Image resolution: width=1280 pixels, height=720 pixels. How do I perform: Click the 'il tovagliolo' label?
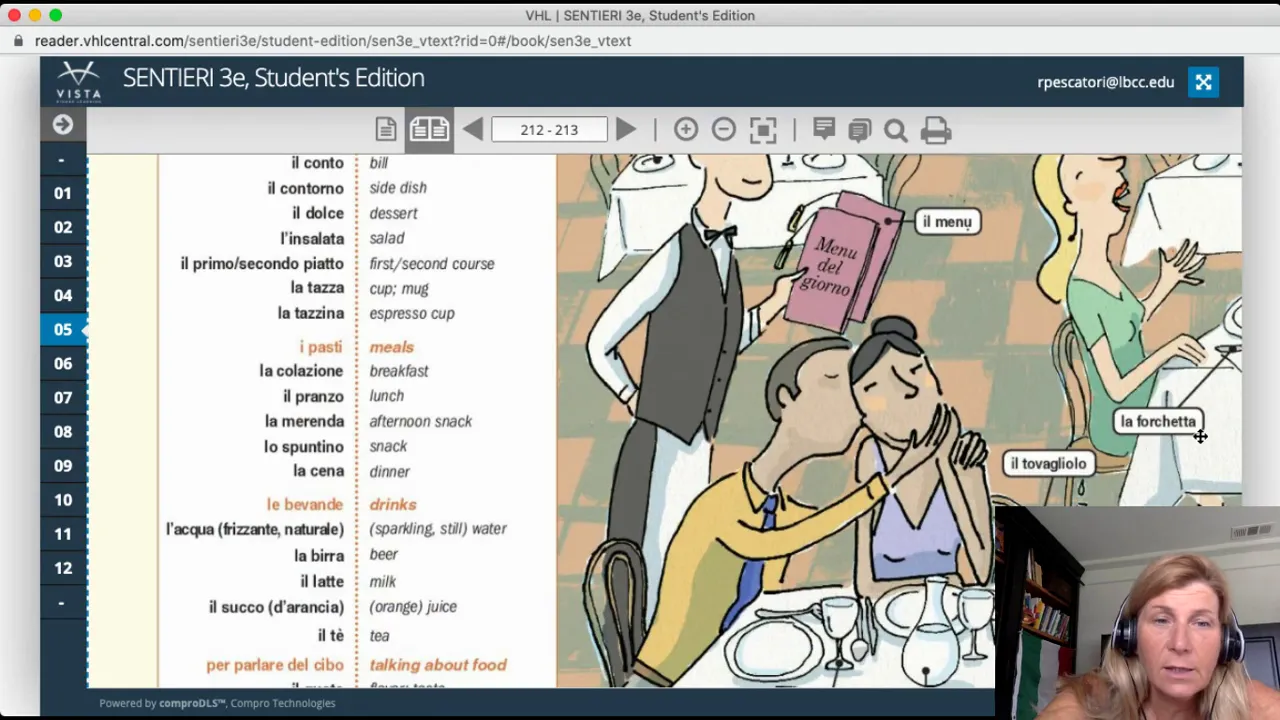[x=1048, y=463]
